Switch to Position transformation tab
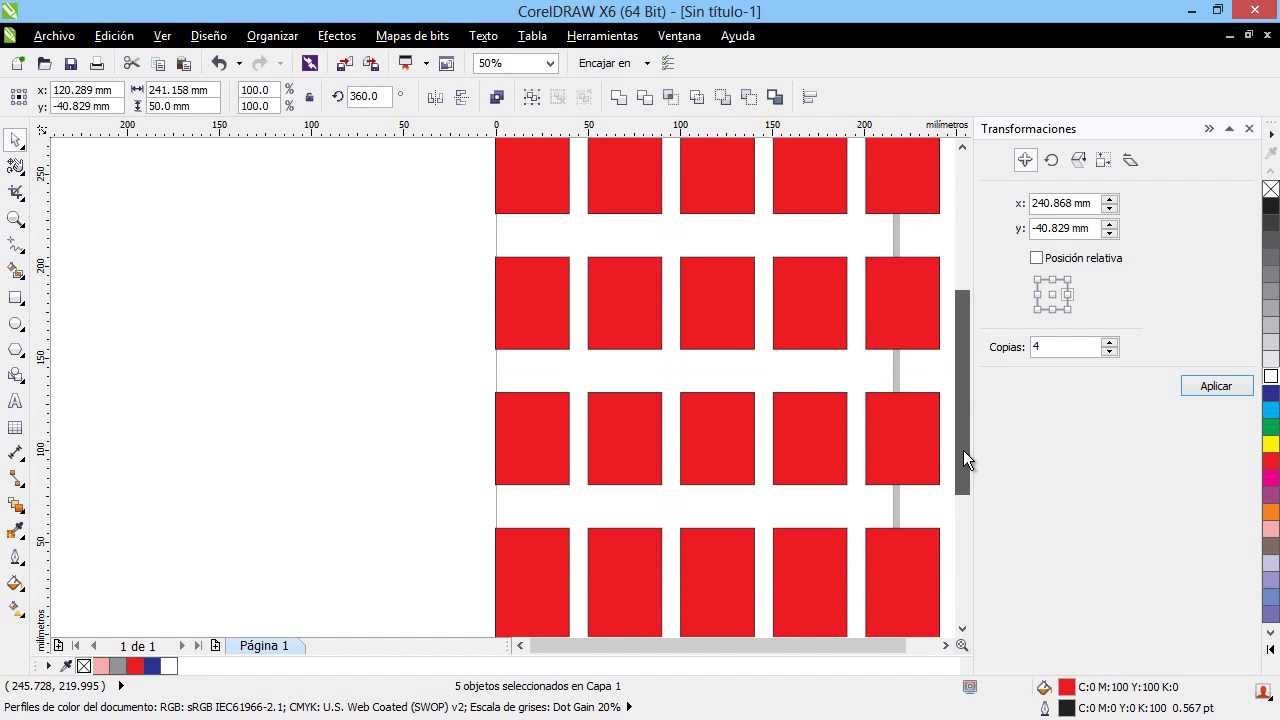 click(1025, 160)
